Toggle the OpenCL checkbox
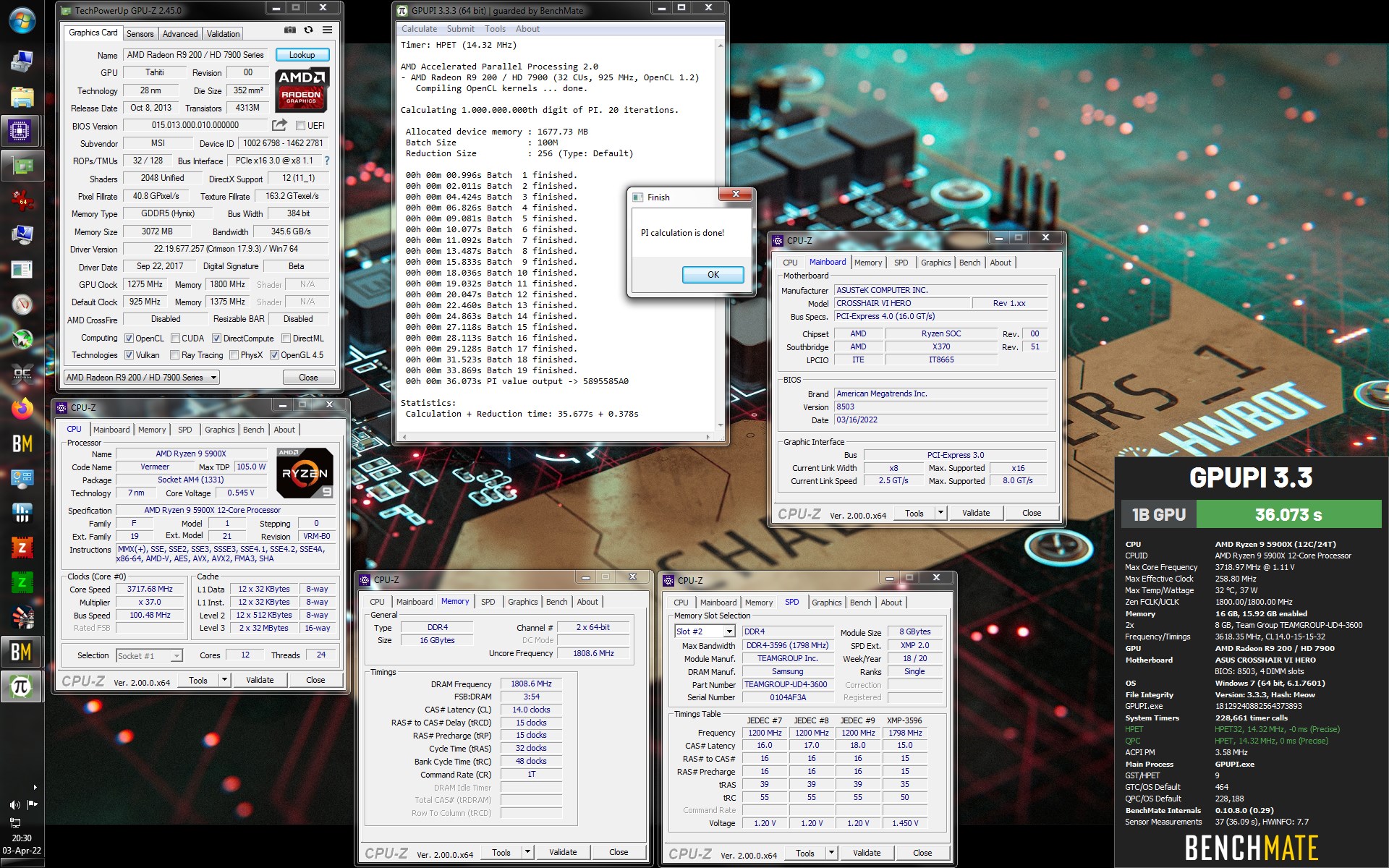This screenshot has height=868, width=1389. point(129,339)
